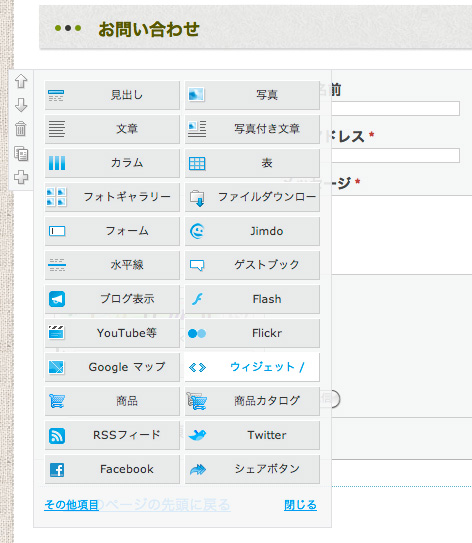
Task: Click the RSSフィード feed icon
Action: (57, 435)
